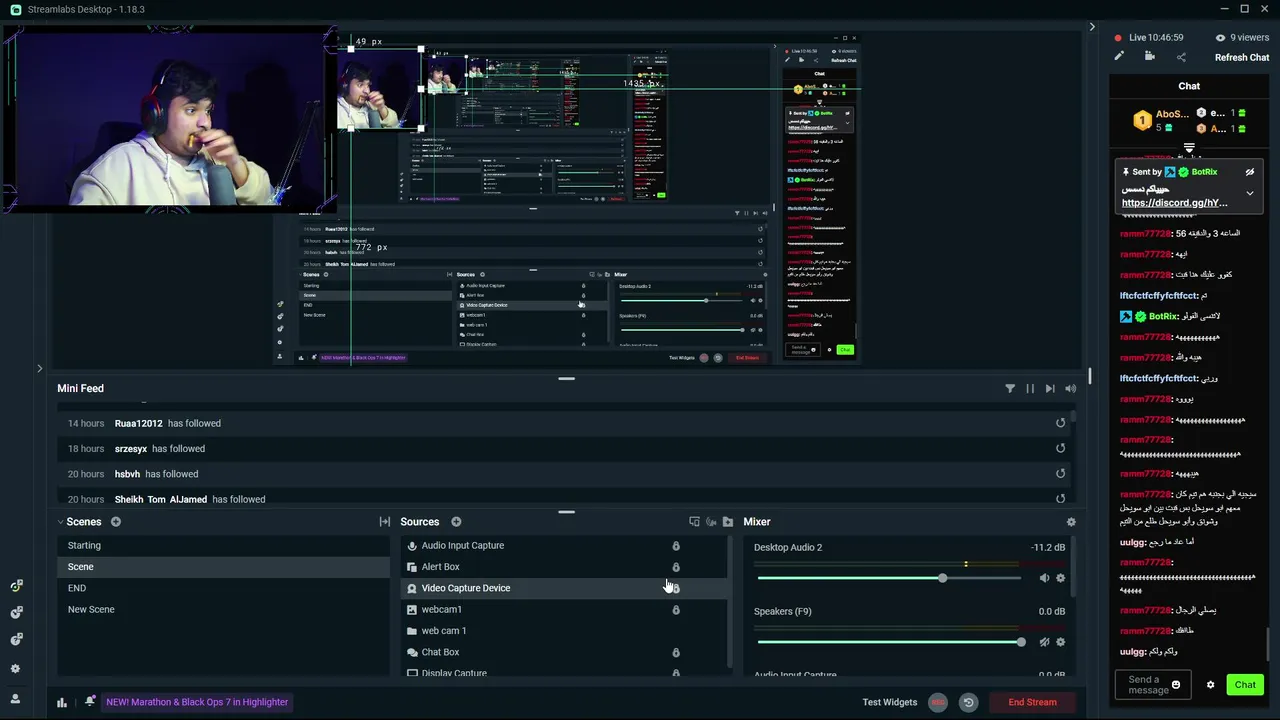Screen dimensions: 1280x720
Task: Mute Mini Feed event sounds
Action: click(x=1071, y=389)
